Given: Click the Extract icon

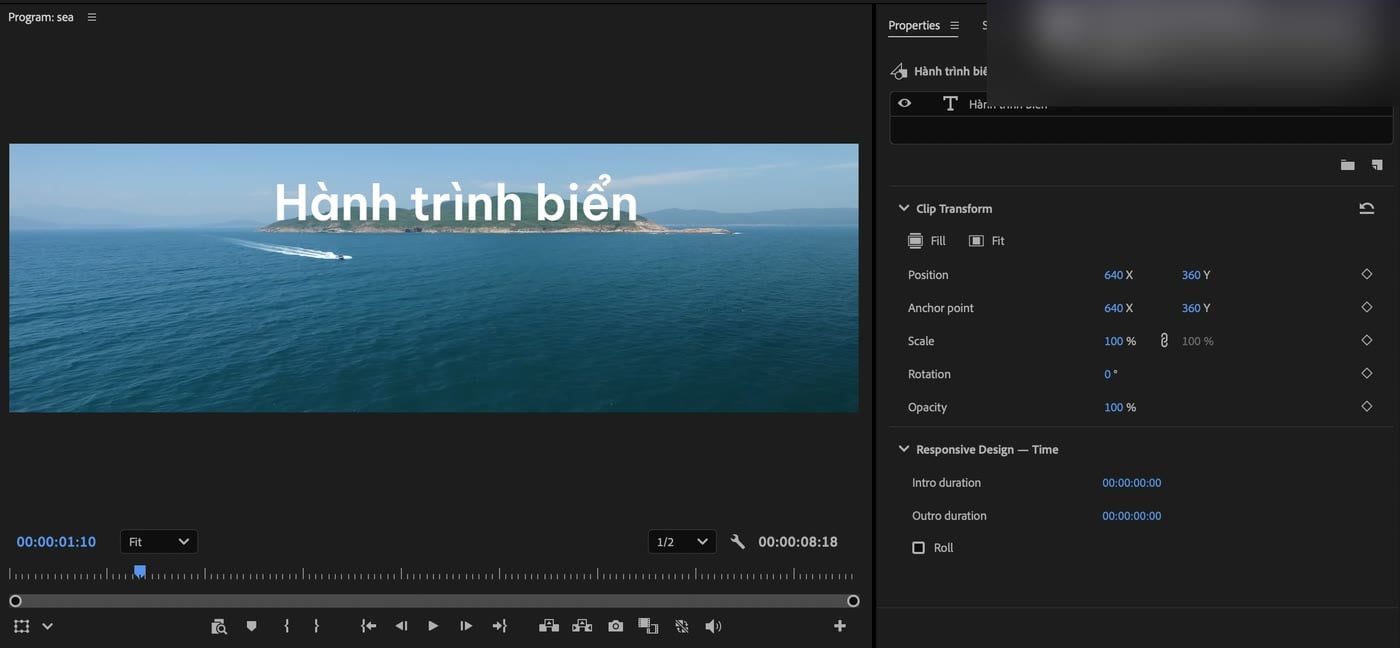Looking at the screenshot, I should [582, 626].
